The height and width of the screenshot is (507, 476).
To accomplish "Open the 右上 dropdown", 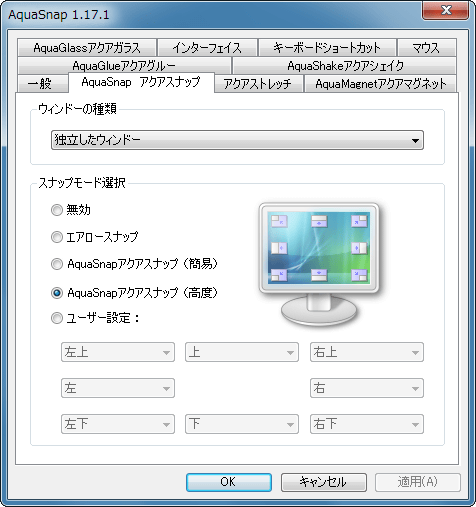I will click(367, 352).
